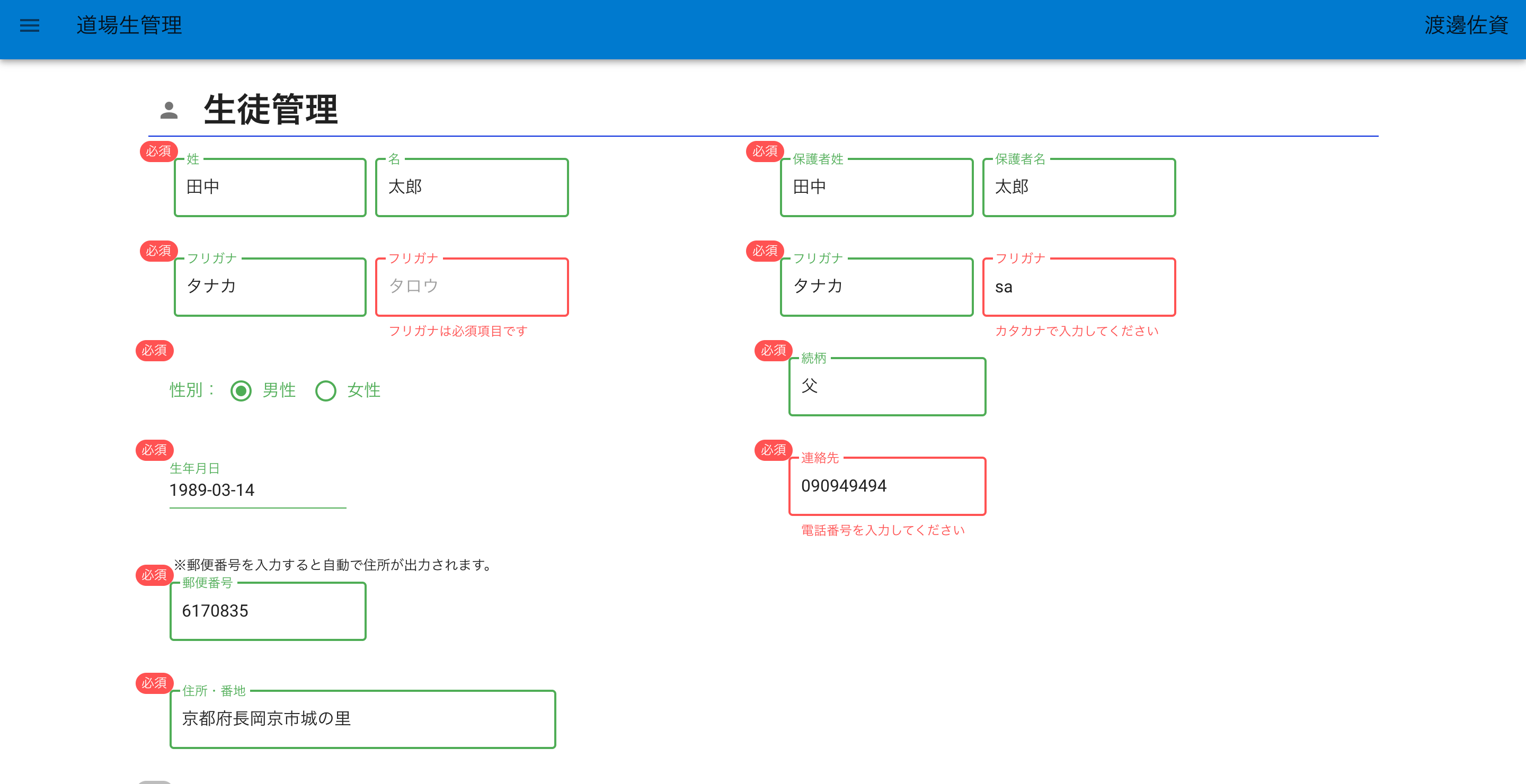Click the person icon beside 生徒管理
1526x784 pixels.
(169, 110)
